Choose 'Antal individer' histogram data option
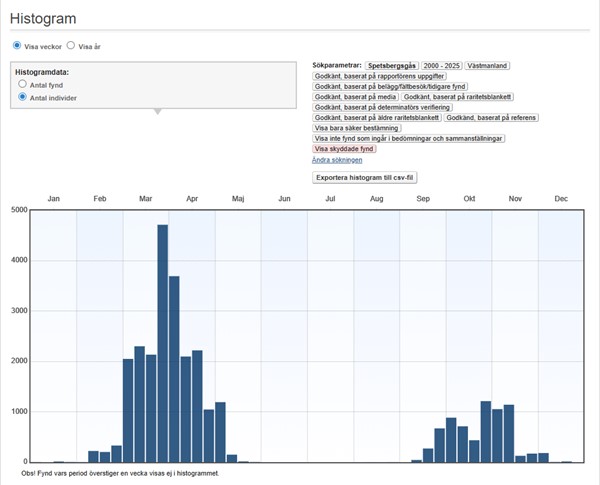This screenshot has height=485, width=600. 23,97
